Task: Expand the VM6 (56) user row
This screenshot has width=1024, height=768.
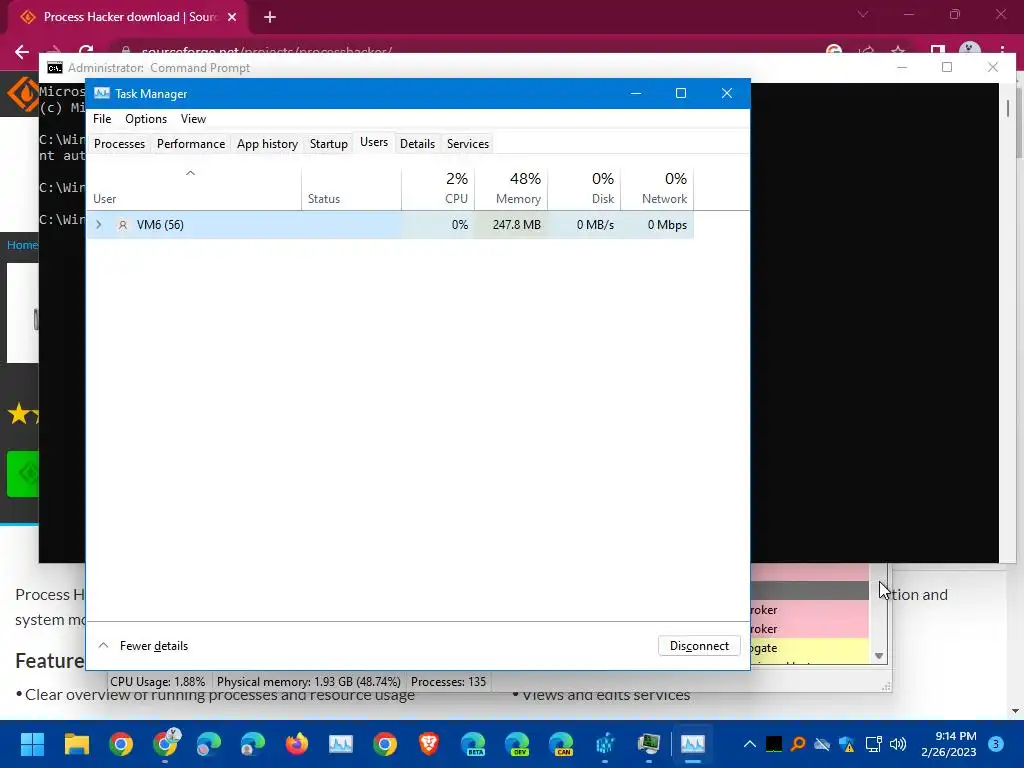Action: click(x=99, y=225)
